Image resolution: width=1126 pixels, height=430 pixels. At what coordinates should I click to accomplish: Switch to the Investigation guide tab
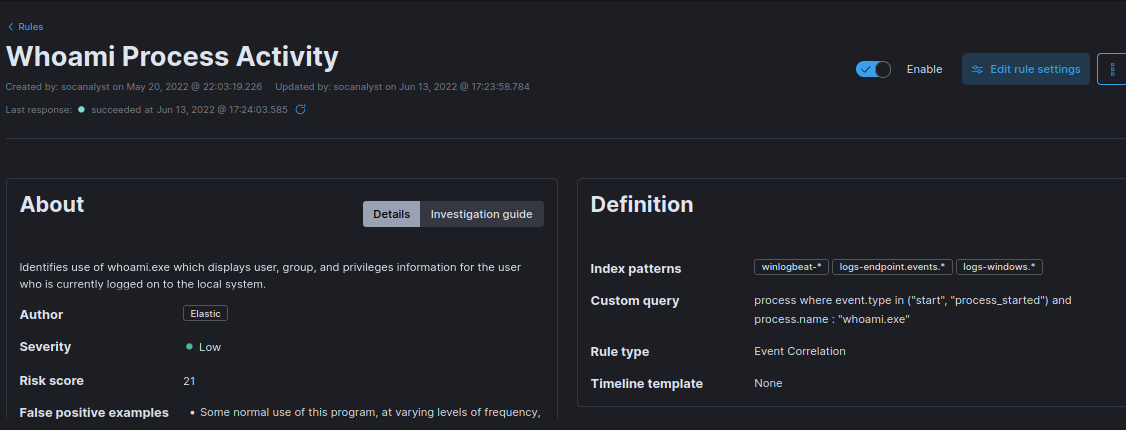[x=481, y=214]
